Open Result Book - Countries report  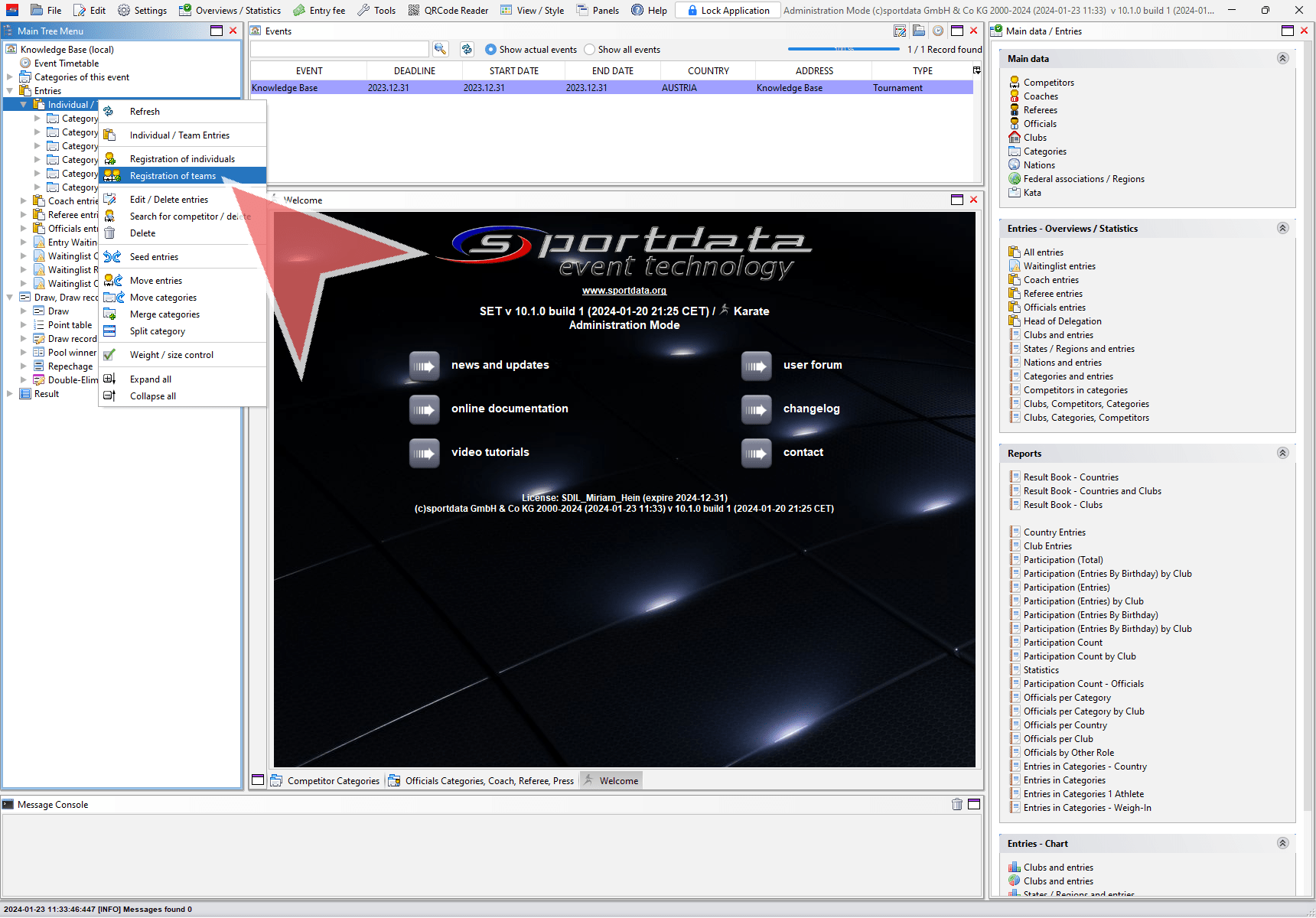[1070, 477]
